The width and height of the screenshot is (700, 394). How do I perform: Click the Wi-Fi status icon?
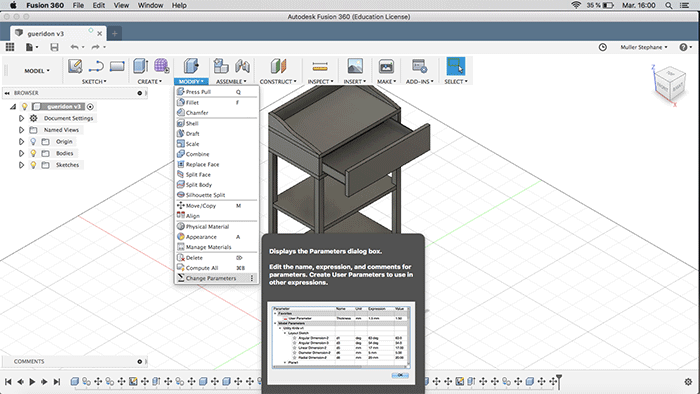tap(576, 5)
